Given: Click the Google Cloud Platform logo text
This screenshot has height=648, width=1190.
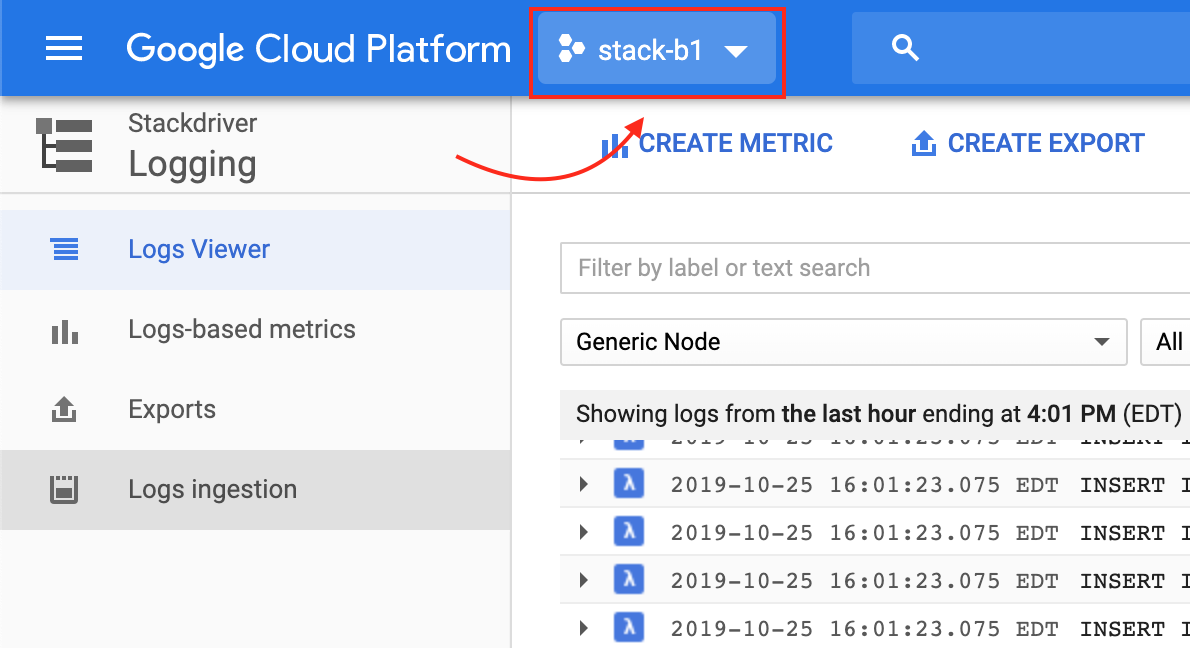Looking at the screenshot, I should tap(319, 49).
